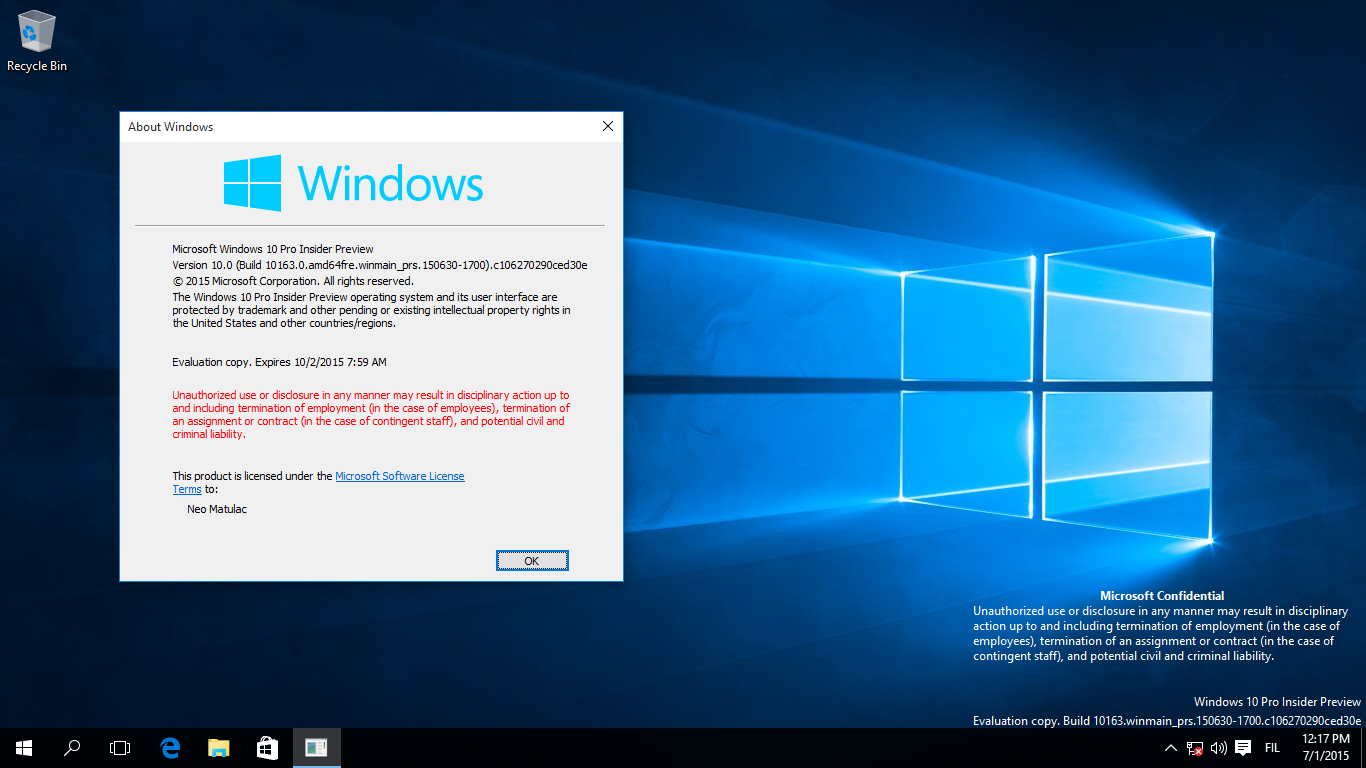Open Action Center from the system tray
Image resolution: width=1366 pixels, height=768 pixels.
pyautogui.click(x=1242, y=747)
